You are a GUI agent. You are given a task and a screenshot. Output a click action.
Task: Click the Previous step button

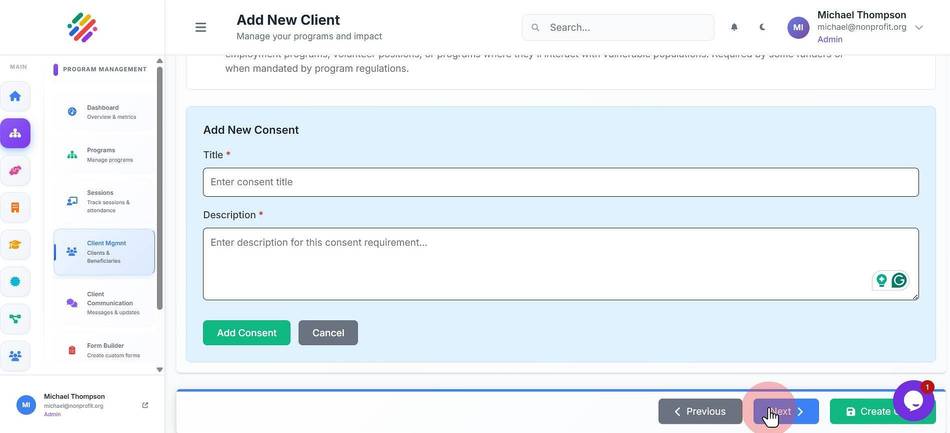pos(700,411)
